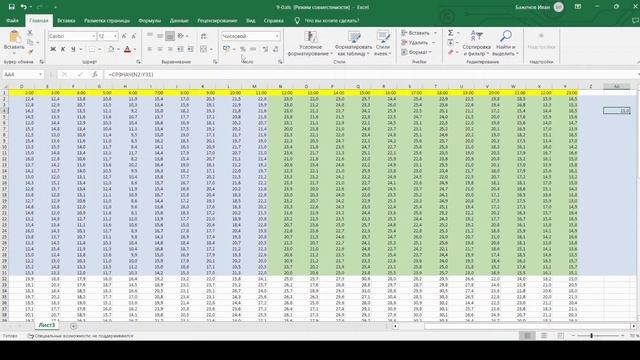Click the Copy icon in clipboard group
The width and height of the screenshot is (640, 360).
(x=30, y=42)
